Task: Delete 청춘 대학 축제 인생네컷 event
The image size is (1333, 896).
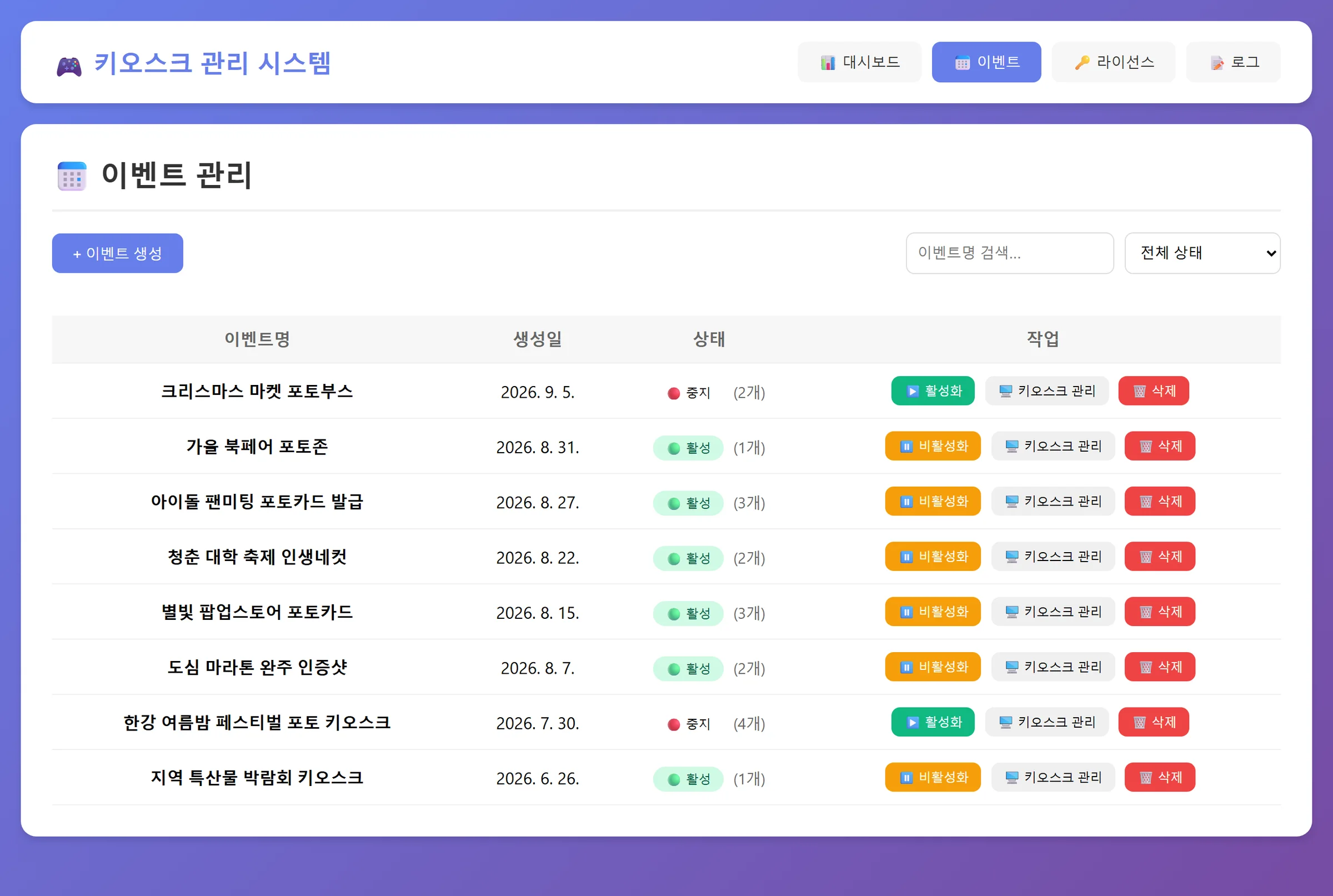Action: [1160, 557]
